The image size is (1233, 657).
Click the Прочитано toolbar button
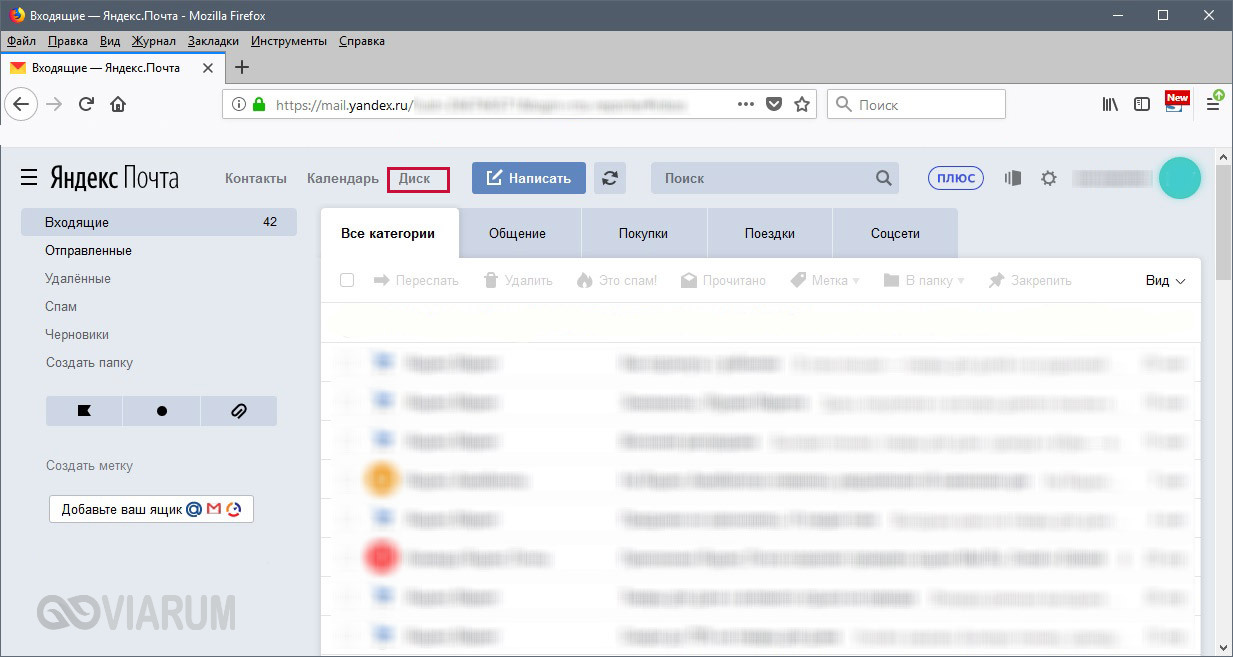[x=723, y=281]
